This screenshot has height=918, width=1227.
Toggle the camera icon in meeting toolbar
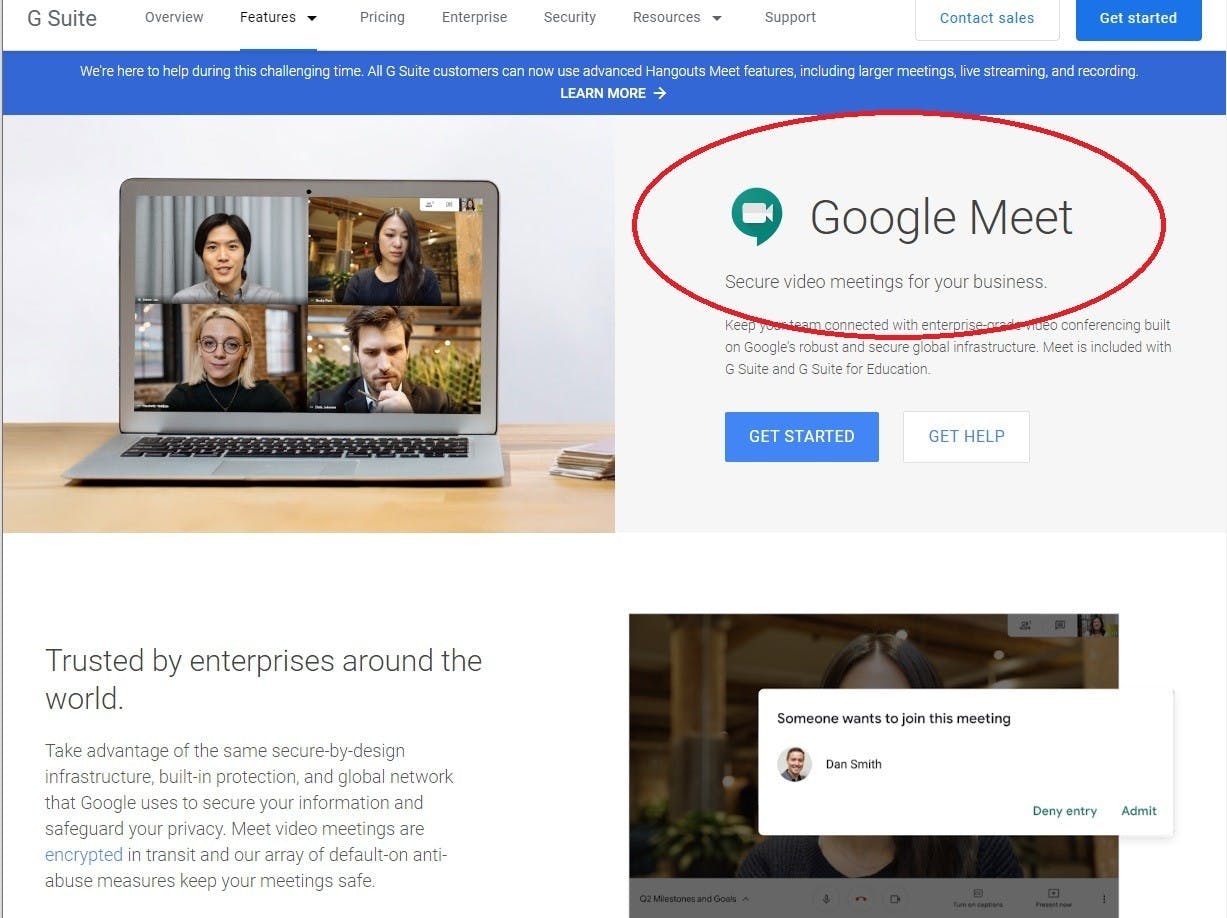click(895, 899)
